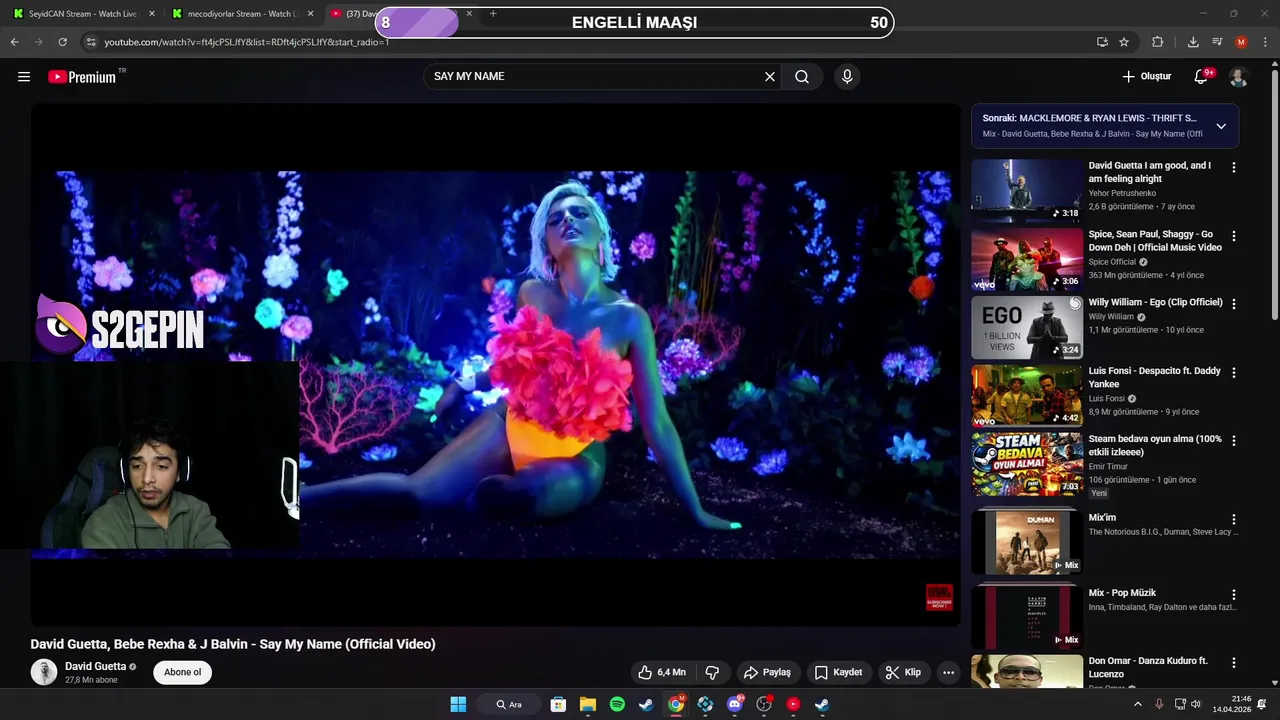Open the Don Omar Danza Kuduro video title
The height and width of the screenshot is (720, 1280).
(1148, 667)
